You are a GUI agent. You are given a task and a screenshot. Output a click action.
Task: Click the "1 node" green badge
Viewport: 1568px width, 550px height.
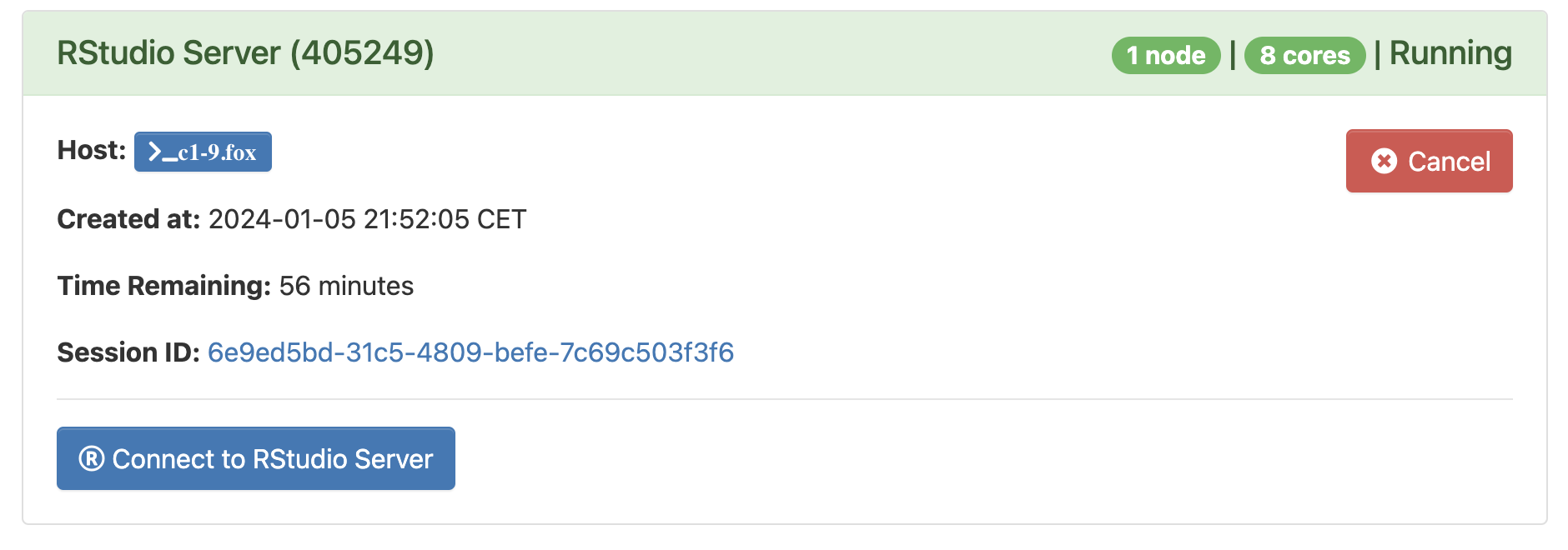pyautogui.click(x=1165, y=56)
